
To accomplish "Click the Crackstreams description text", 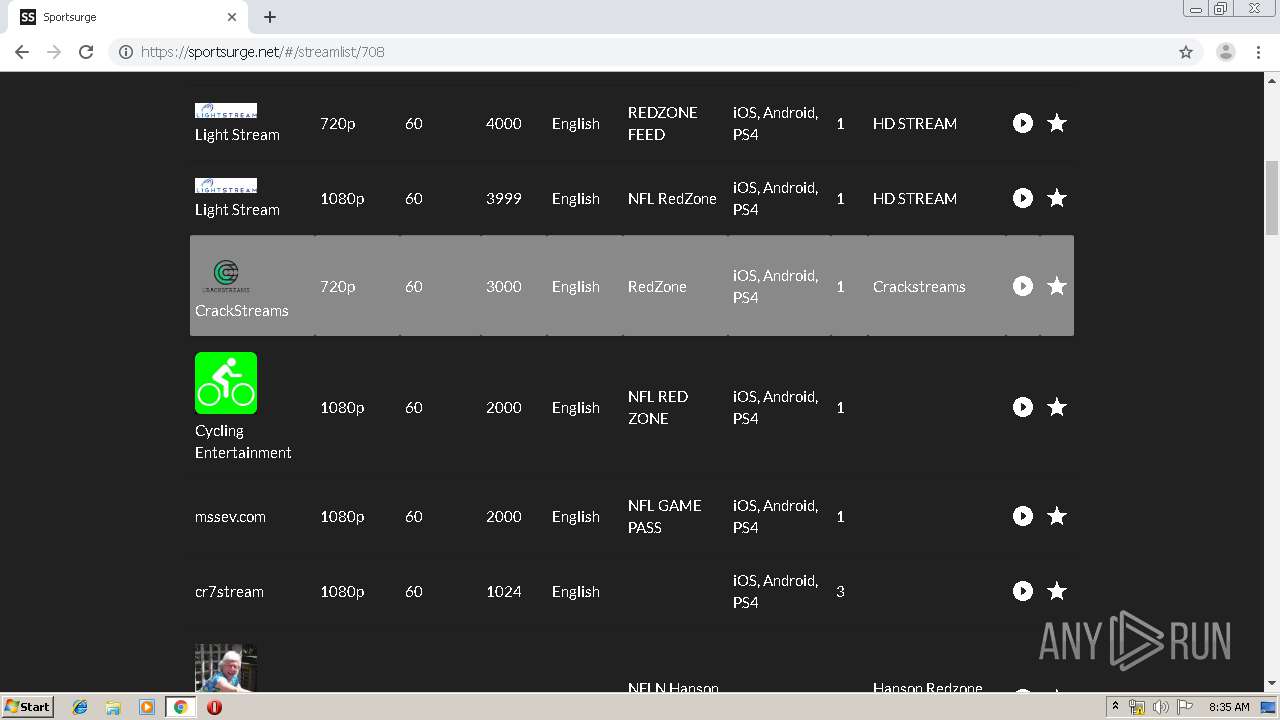I will click(919, 287).
